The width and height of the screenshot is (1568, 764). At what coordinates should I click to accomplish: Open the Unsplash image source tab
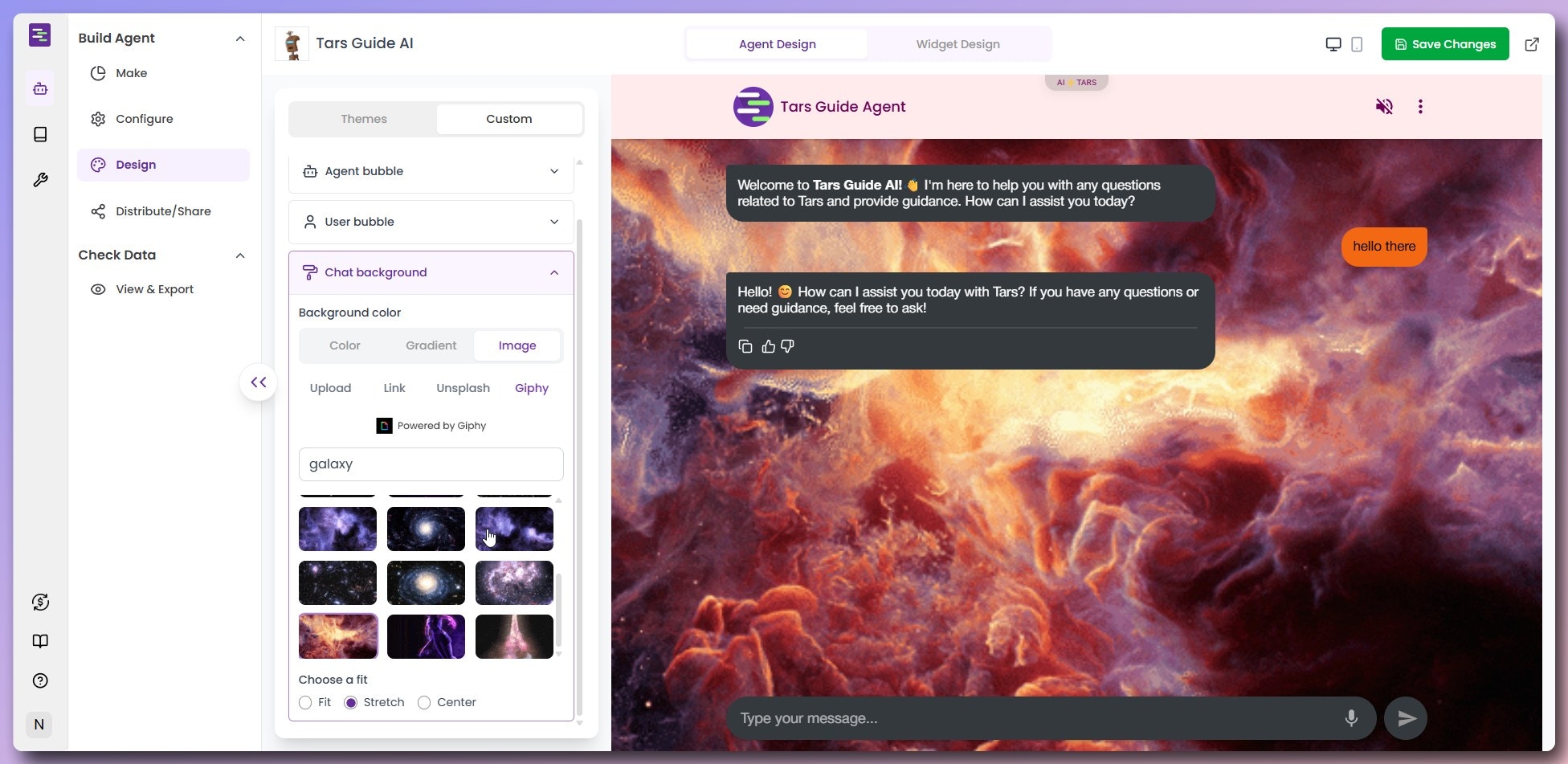pyautogui.click(x=462, y=388)
